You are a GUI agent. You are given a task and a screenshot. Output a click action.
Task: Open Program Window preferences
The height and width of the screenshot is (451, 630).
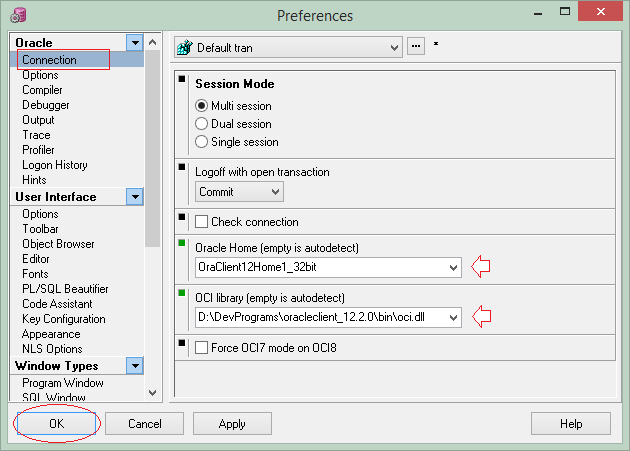coord(63,383)
